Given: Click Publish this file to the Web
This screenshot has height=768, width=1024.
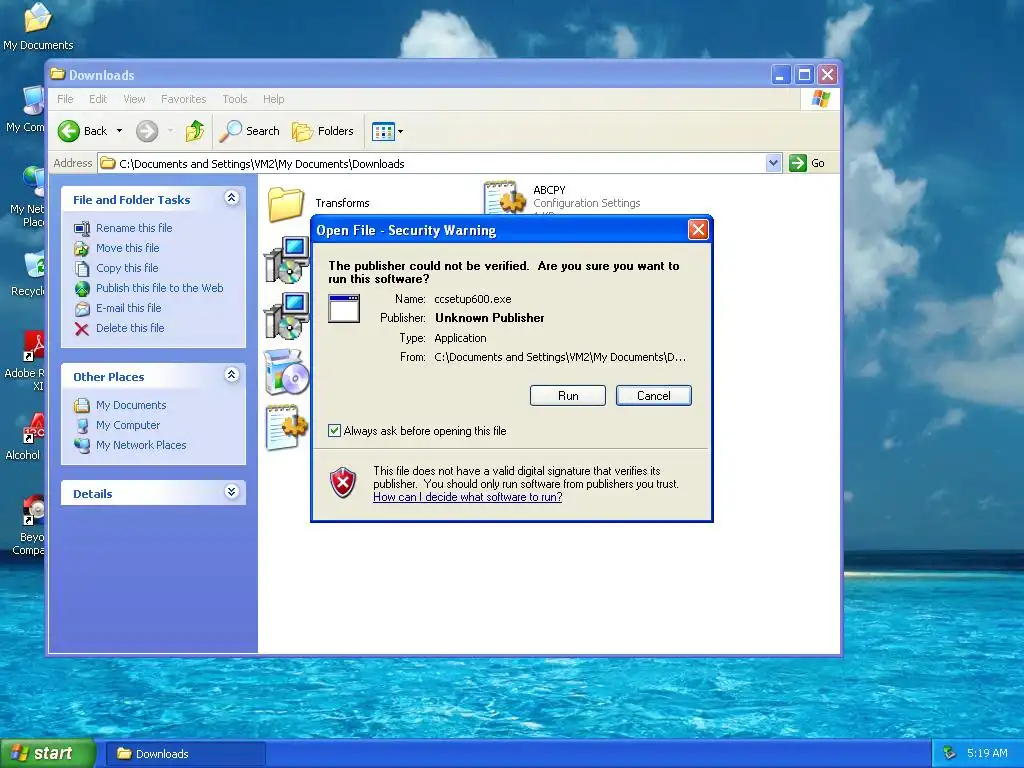Looking at the screenshot, I should point(159,288).
